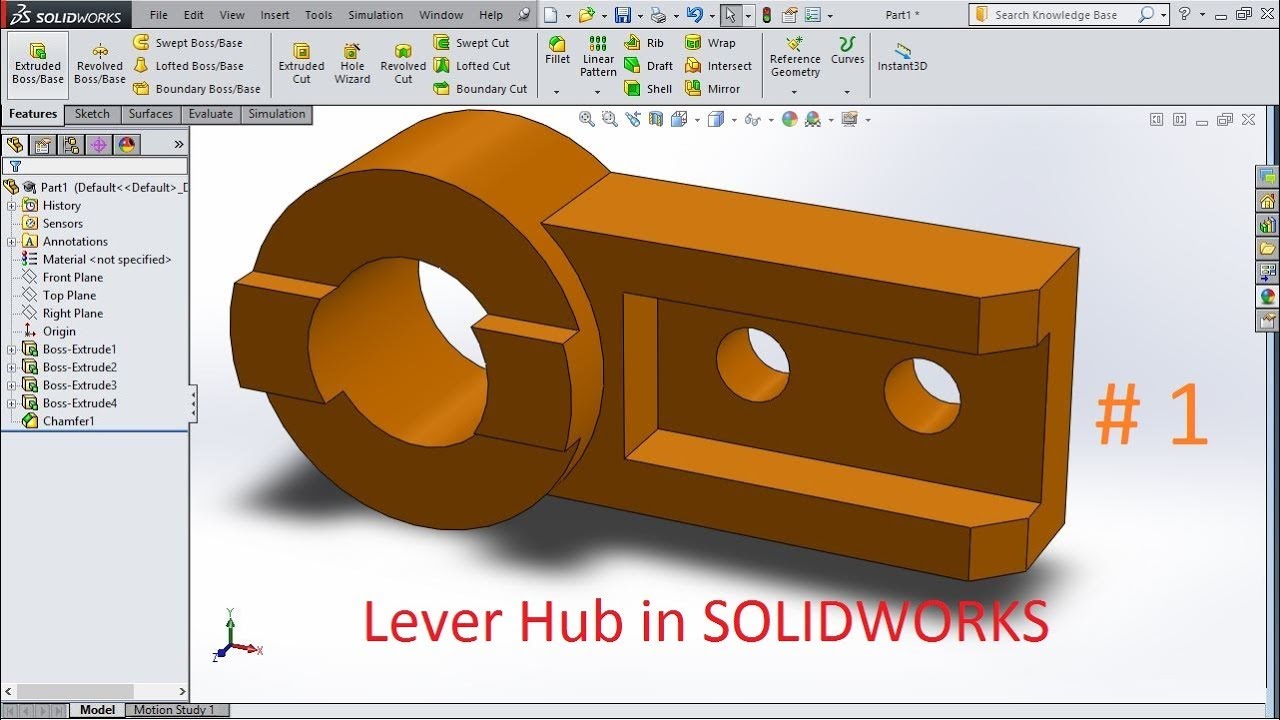Select the Draft tool

(x=648, y=66)
